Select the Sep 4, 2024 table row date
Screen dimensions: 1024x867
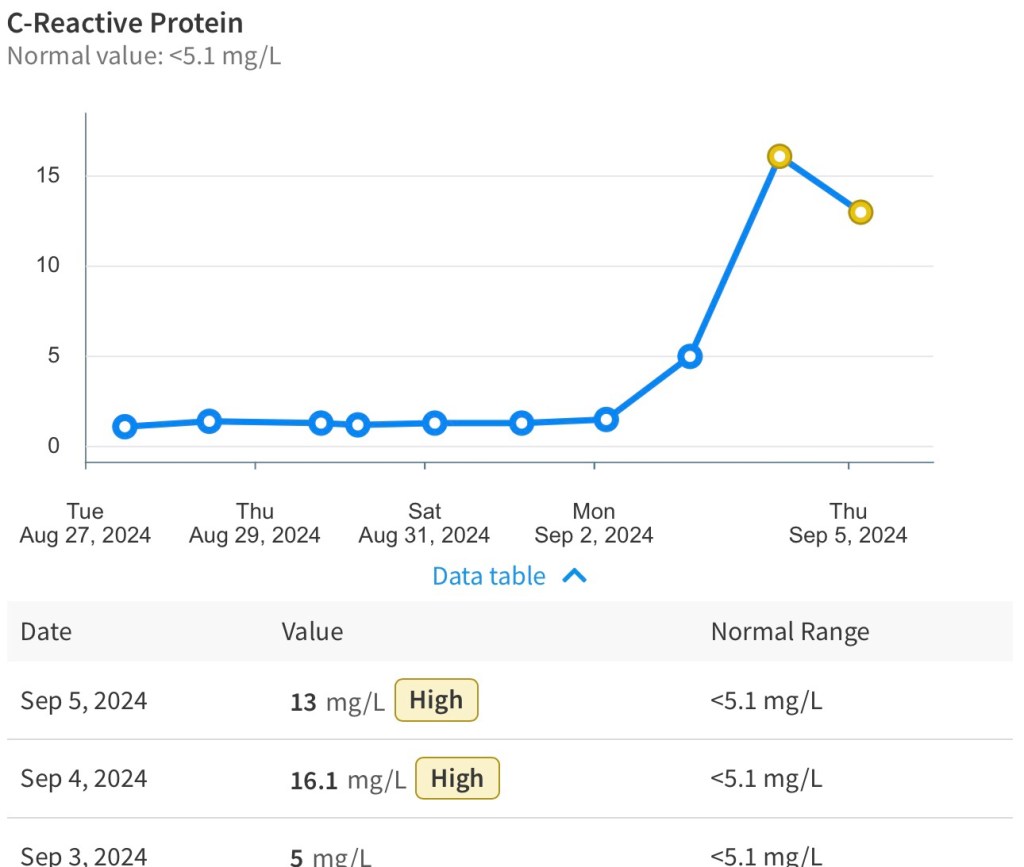coord(84,778)
